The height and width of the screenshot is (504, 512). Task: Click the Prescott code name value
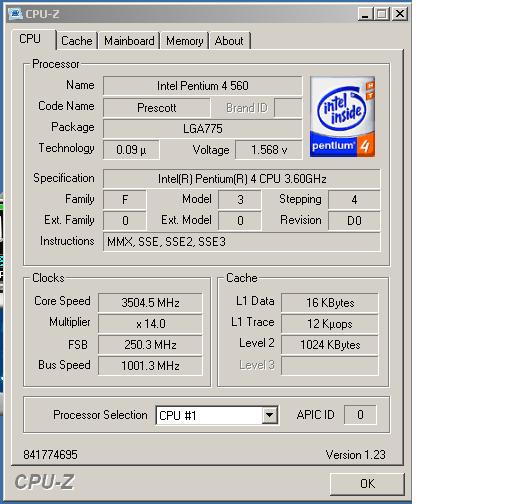[x=157, y=108]
